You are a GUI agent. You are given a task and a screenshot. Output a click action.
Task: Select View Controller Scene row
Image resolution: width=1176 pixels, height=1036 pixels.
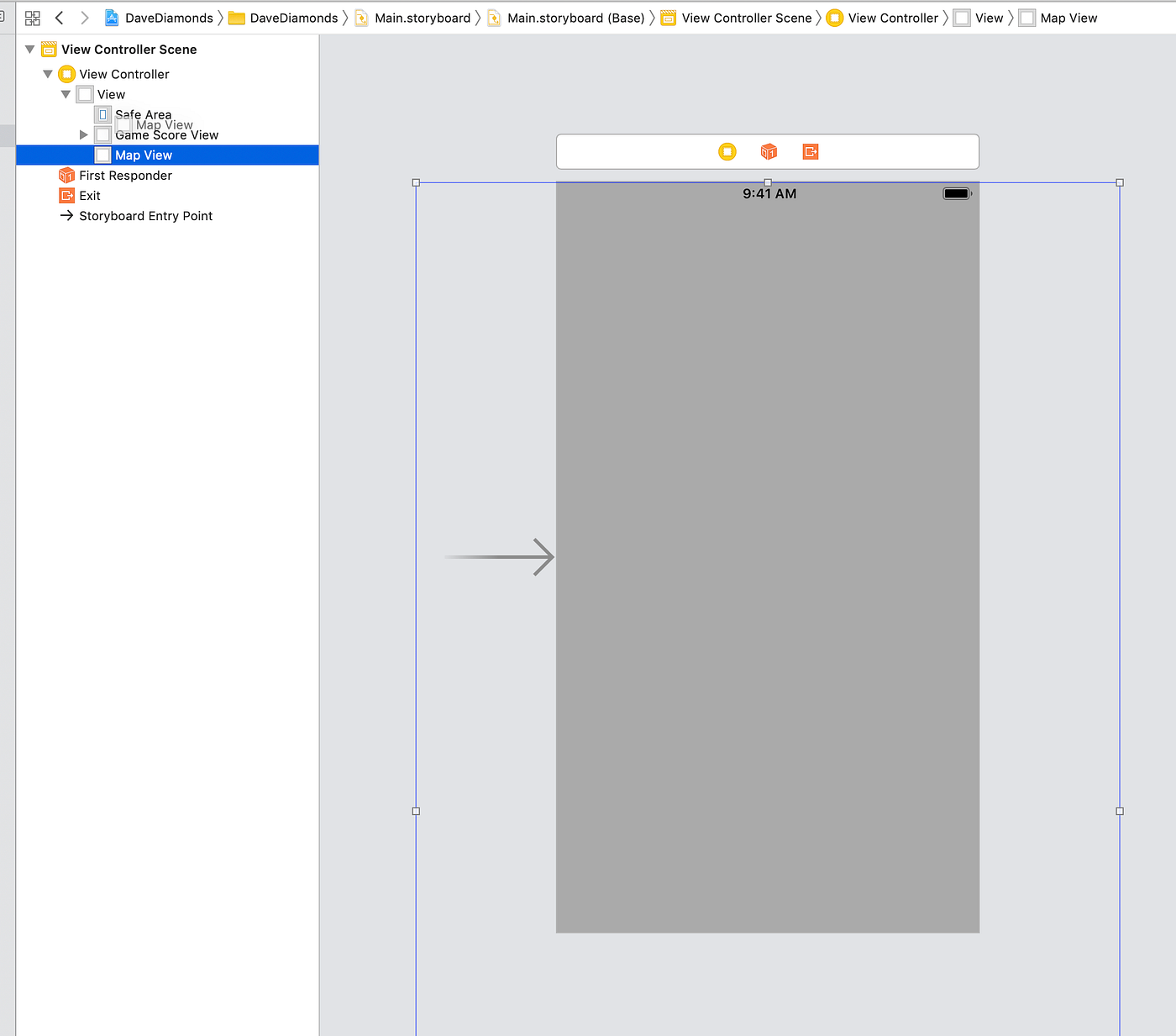point(167,50)
